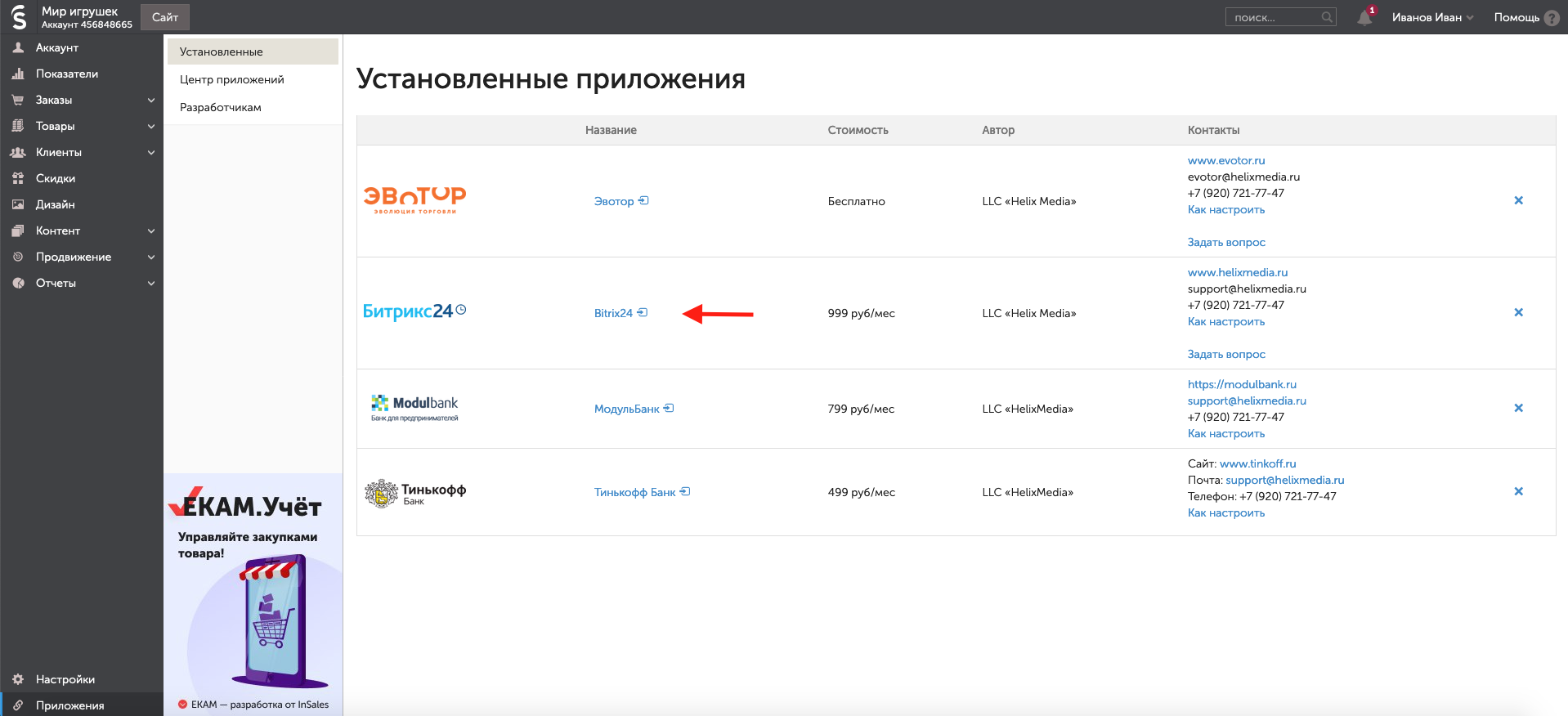Open the Иванов Иван user dropdown

[x=1432, y=17]
